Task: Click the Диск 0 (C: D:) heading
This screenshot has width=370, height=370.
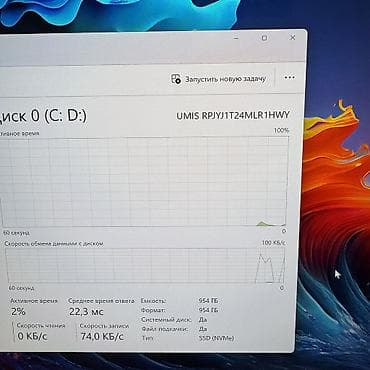Action: [x=43, y=116]
